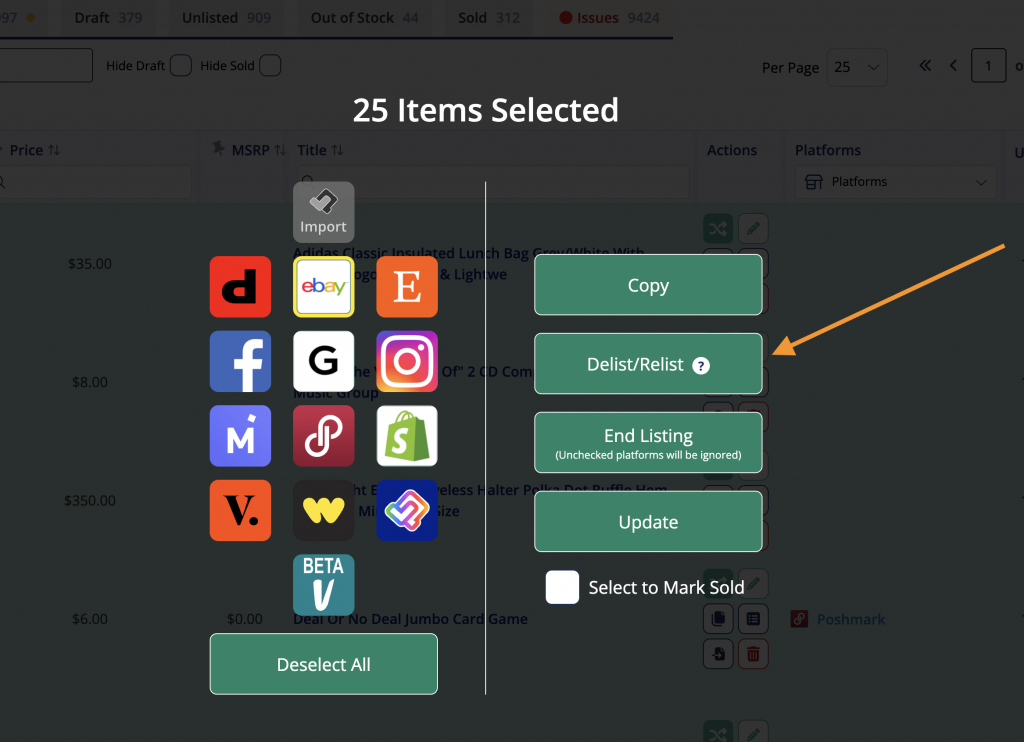Screen dimensions: 1024x742
Task: Open the Per Page dropdown
Action: tap(859, 67)
